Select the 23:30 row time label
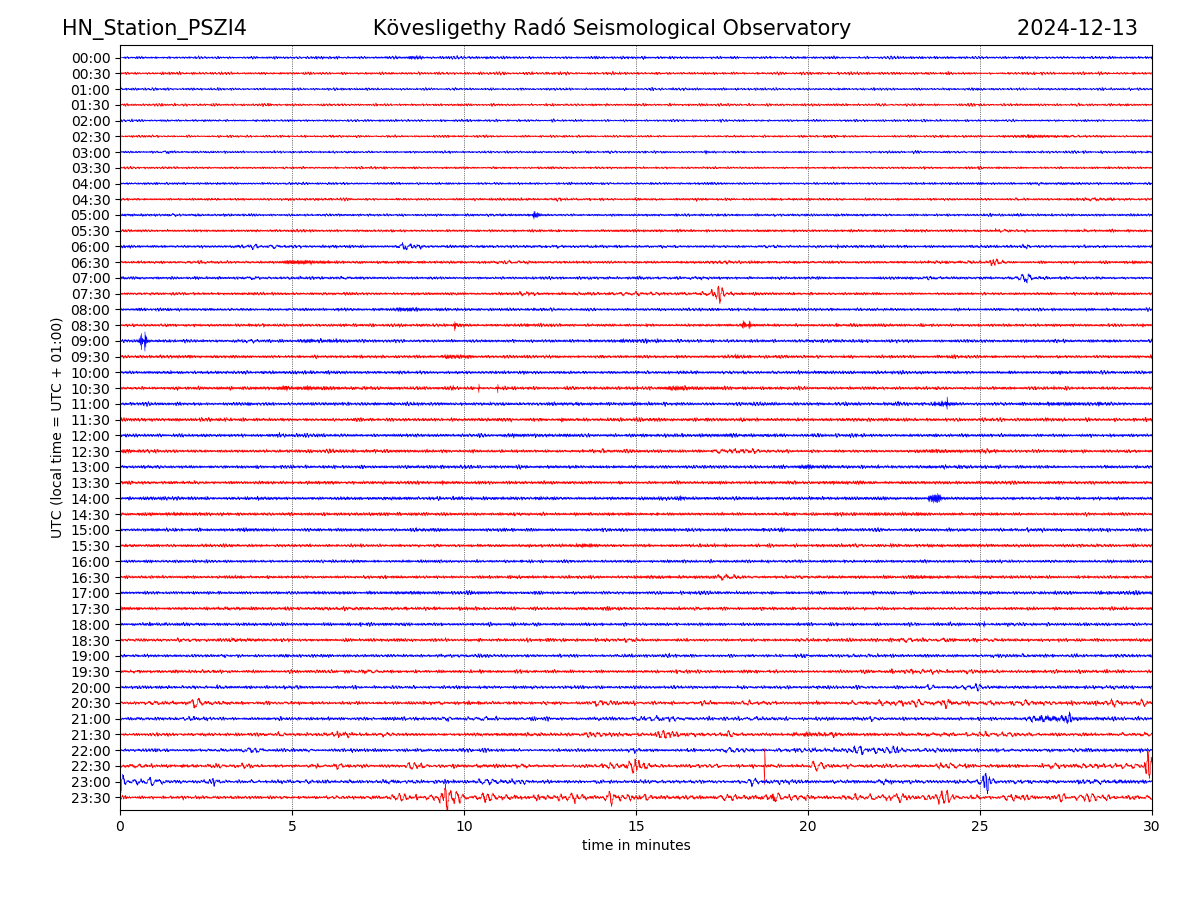 (91, 798)
